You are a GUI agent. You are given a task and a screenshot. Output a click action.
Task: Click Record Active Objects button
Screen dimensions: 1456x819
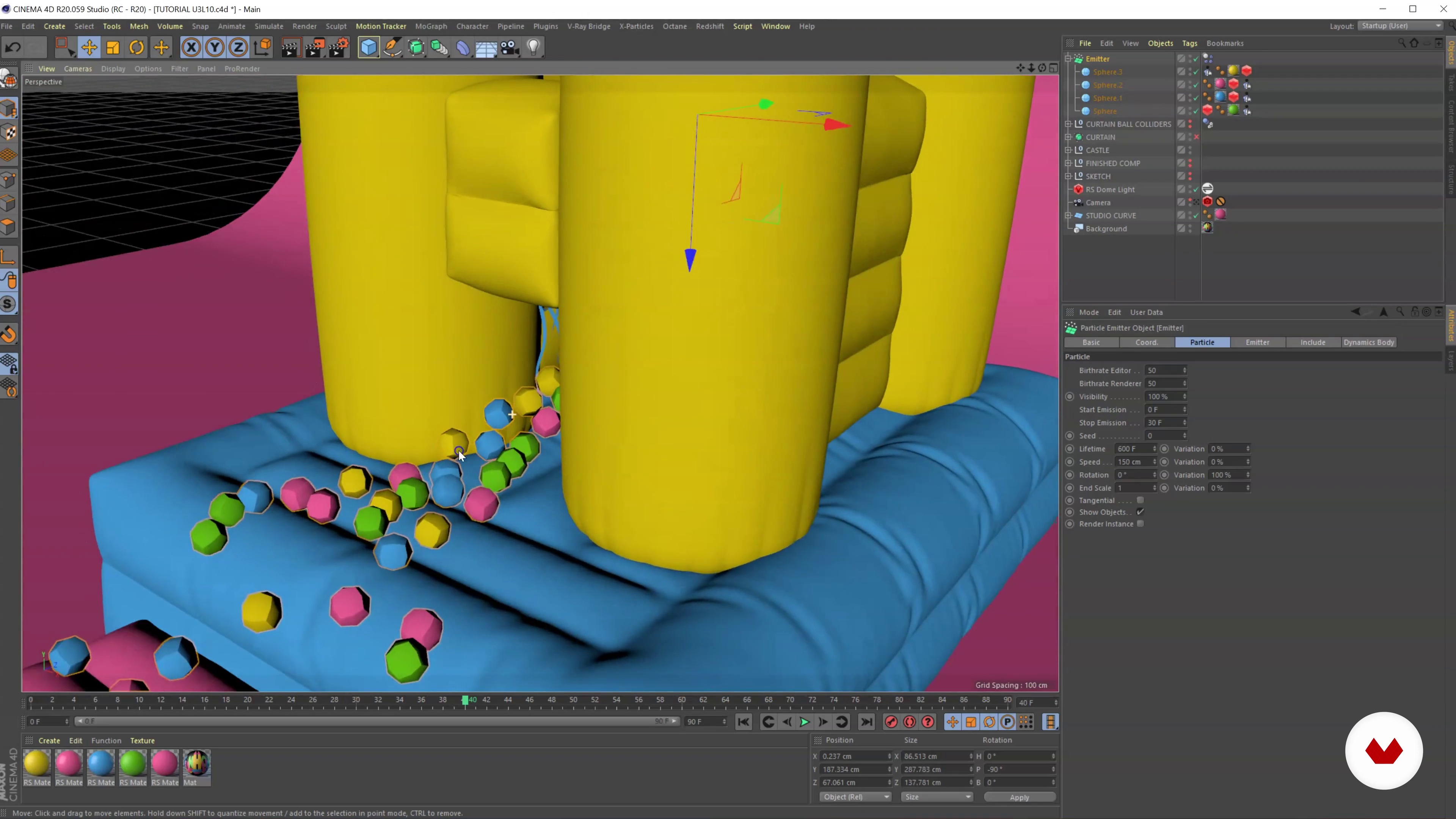[x=891, y=722]
